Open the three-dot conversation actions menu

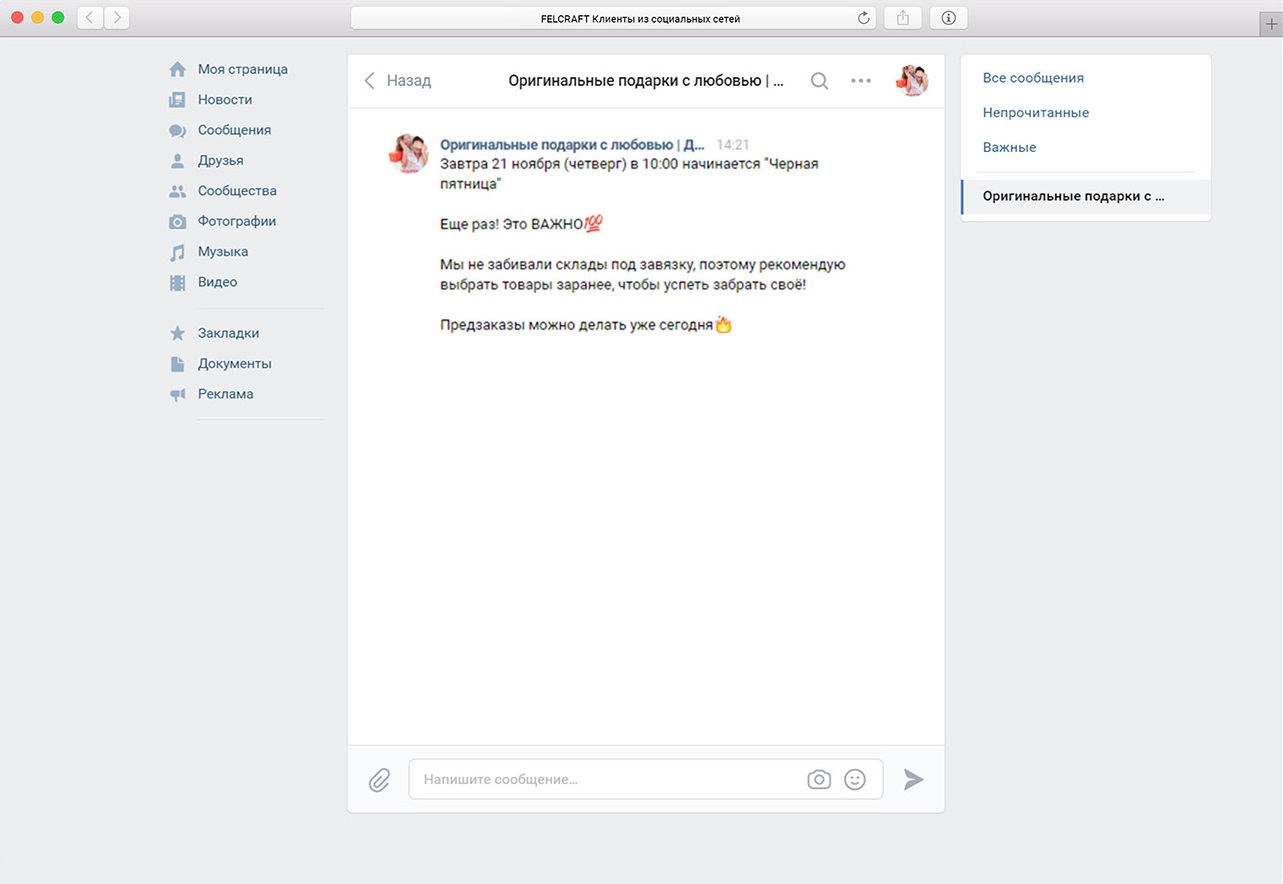[x=860, y=81]
